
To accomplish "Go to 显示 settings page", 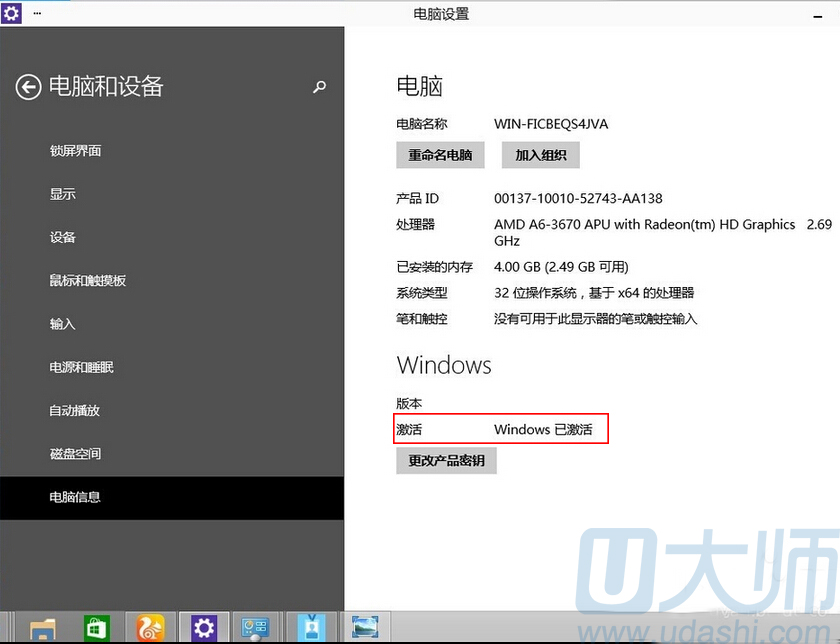I will 63,194.
